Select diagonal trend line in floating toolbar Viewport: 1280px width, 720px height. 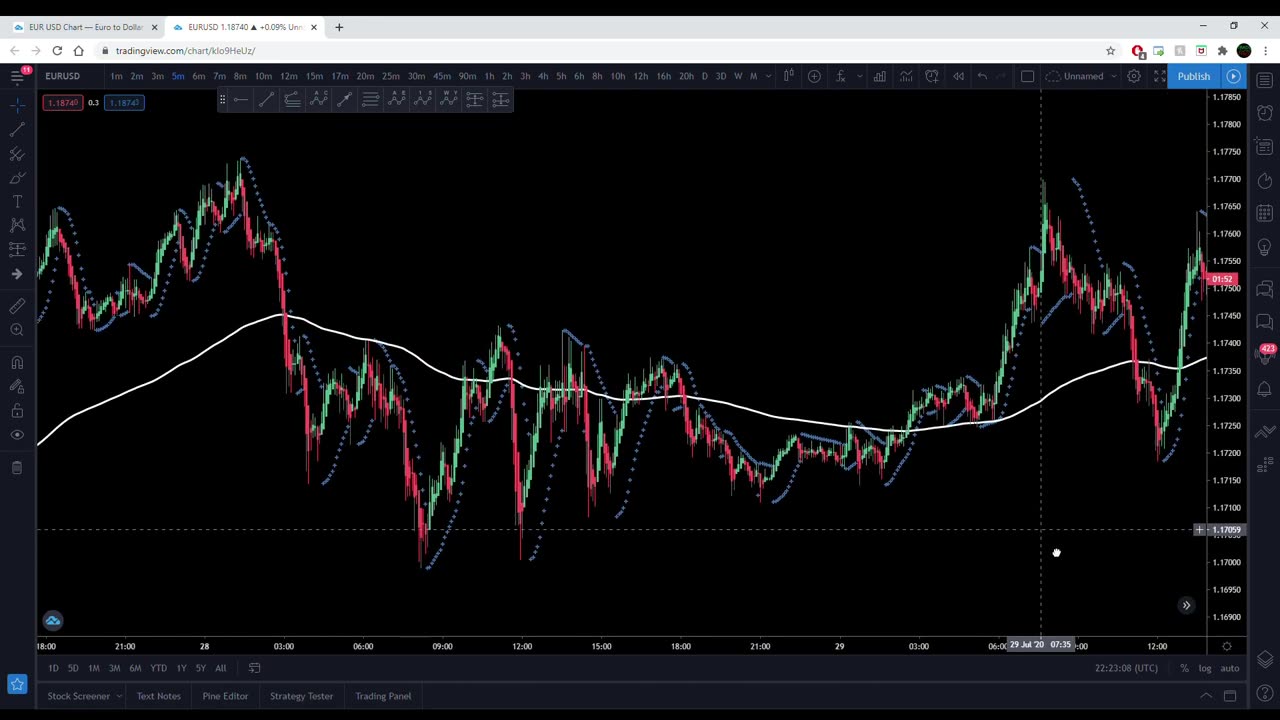[266, 99]
